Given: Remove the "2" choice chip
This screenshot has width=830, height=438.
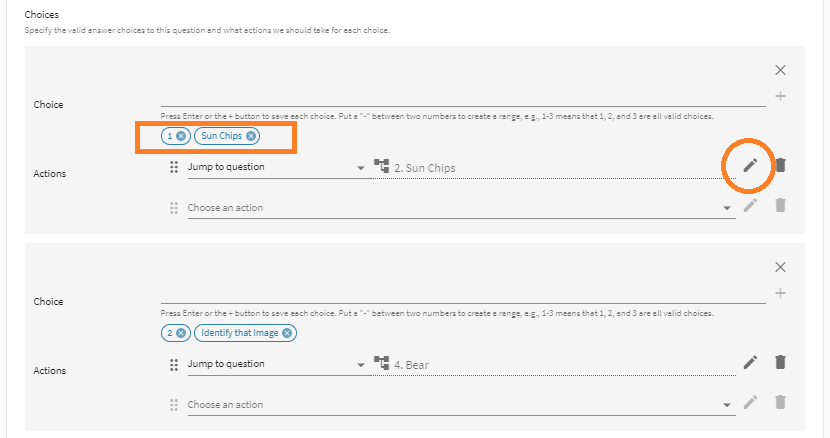Looking at the screenshot, I should [x=181, y=333].
